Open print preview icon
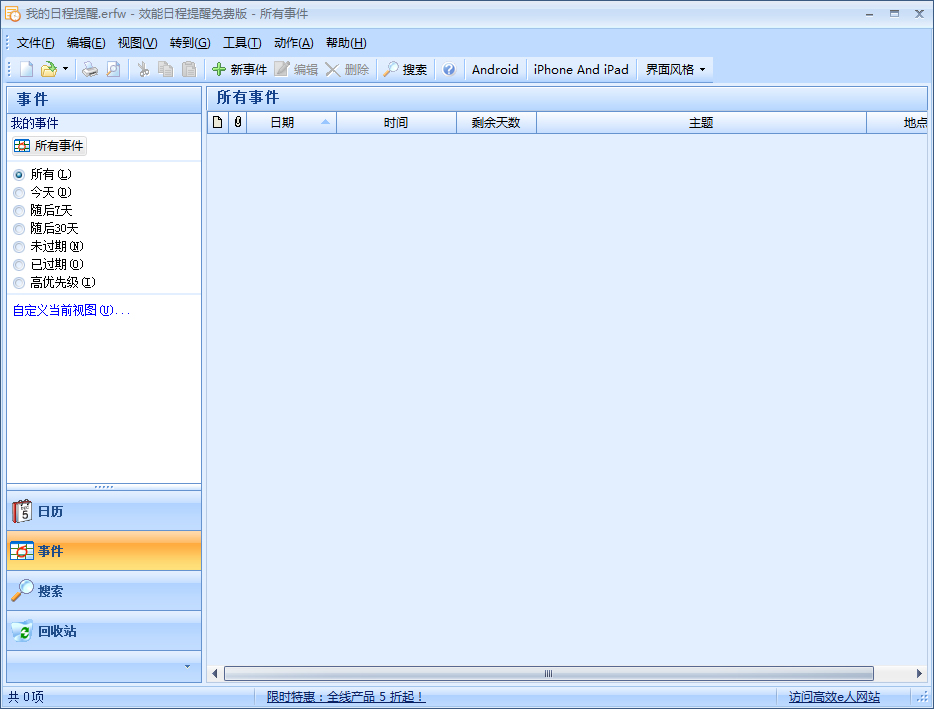Screen dimensions: 934x709 tap(113, 70)
